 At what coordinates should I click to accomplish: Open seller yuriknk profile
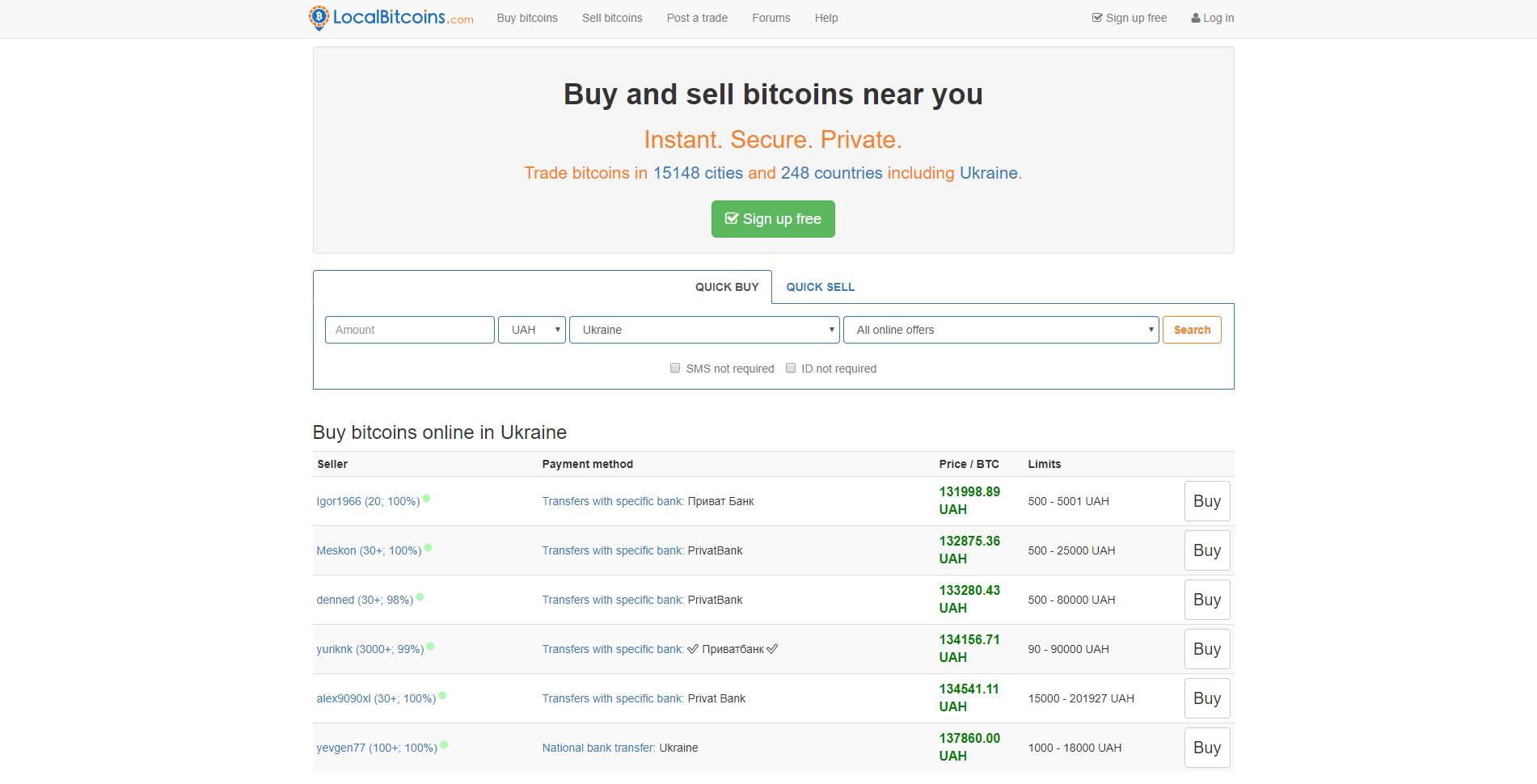[370, 649]
